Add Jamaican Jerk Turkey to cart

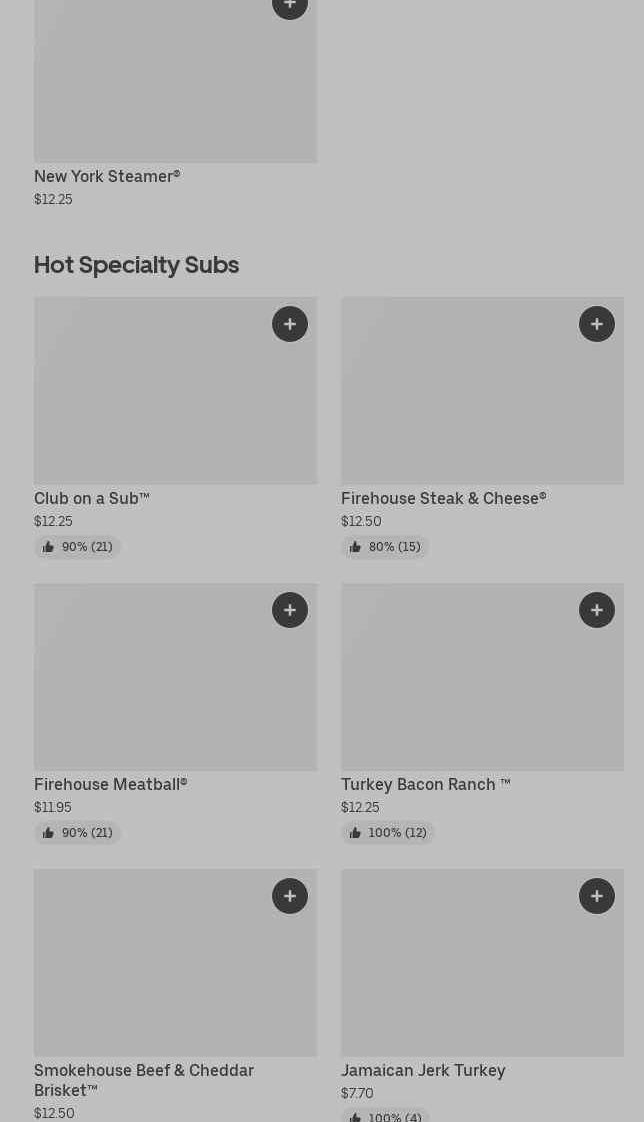[x=597, y=896]
